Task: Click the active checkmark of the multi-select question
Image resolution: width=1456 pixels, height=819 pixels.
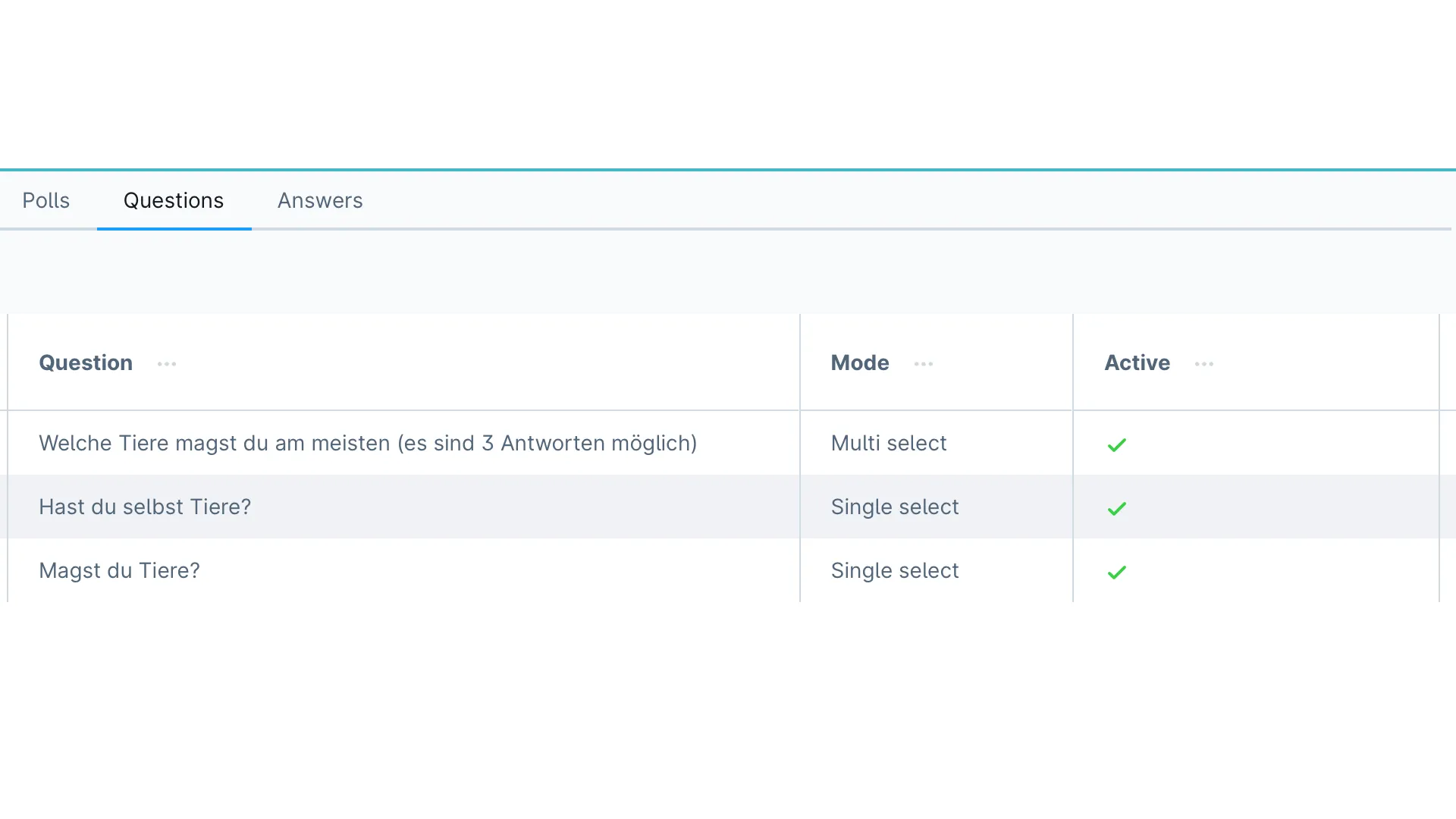Action: click(x=1116, y=444)
